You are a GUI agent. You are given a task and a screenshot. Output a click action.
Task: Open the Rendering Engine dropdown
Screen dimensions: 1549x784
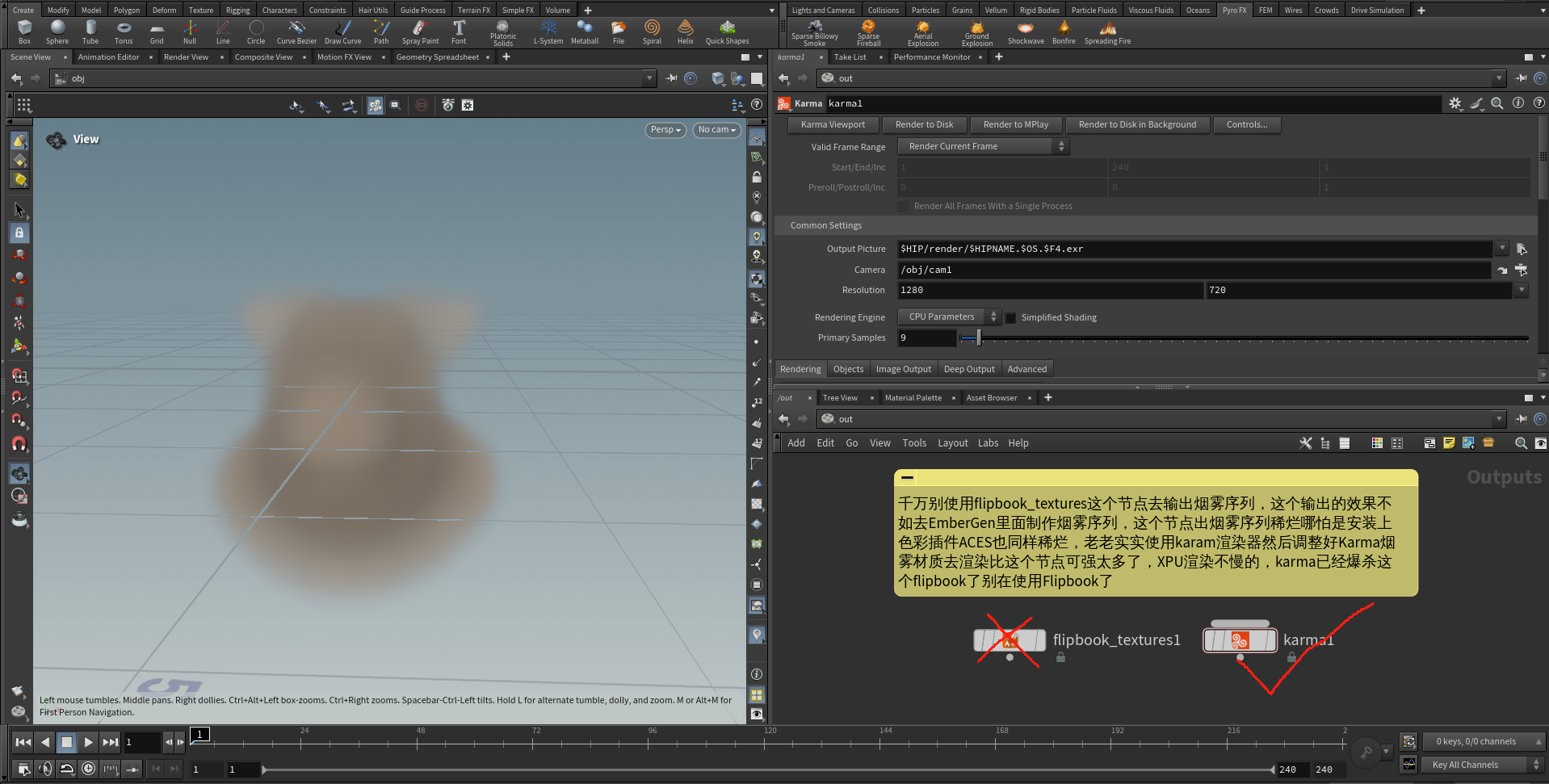pyautogui.click(x=949, y=317)
